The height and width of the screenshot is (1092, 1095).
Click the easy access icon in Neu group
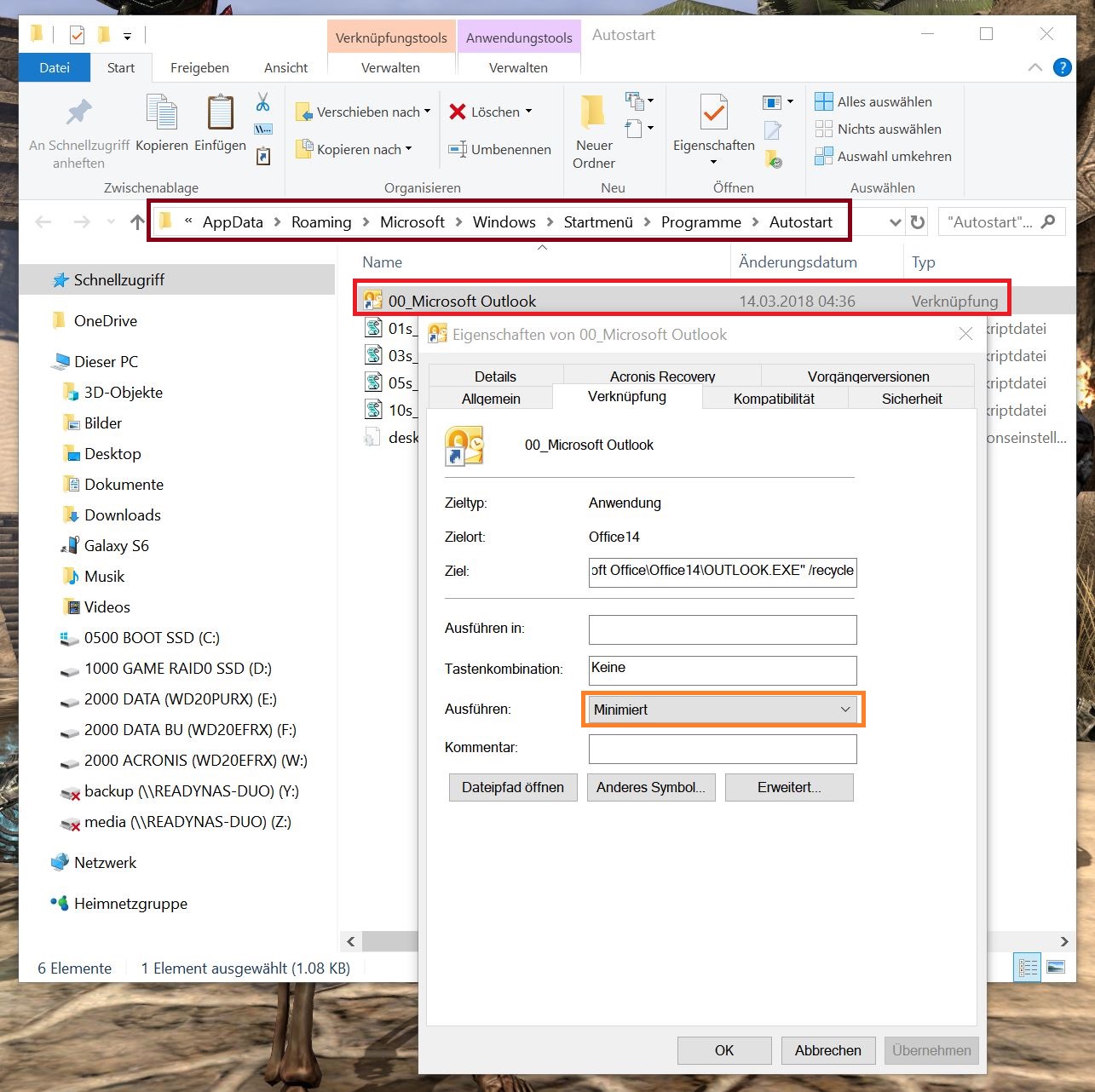click(x=634, y=129)
